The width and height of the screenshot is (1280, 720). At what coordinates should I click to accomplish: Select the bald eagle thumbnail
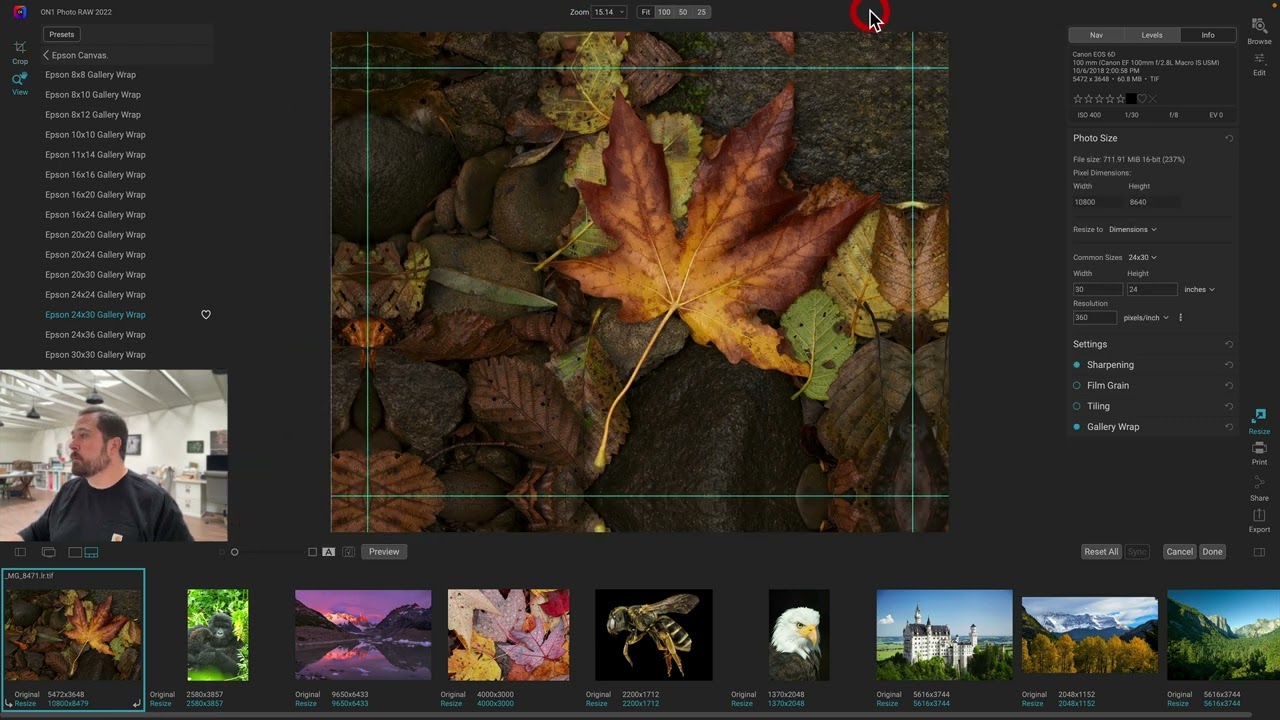coord(799,635)
